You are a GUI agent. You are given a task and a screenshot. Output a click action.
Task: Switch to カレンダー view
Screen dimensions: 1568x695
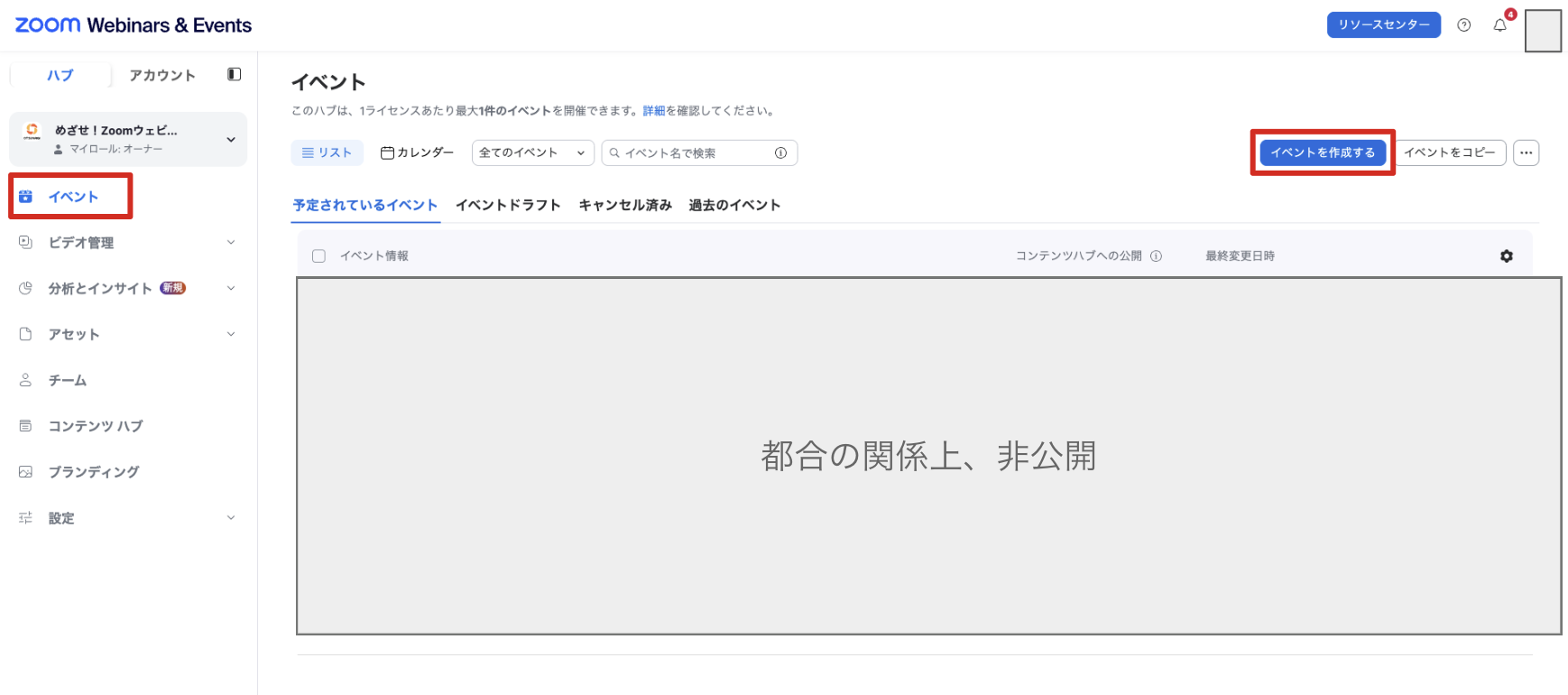coord(417,153)
